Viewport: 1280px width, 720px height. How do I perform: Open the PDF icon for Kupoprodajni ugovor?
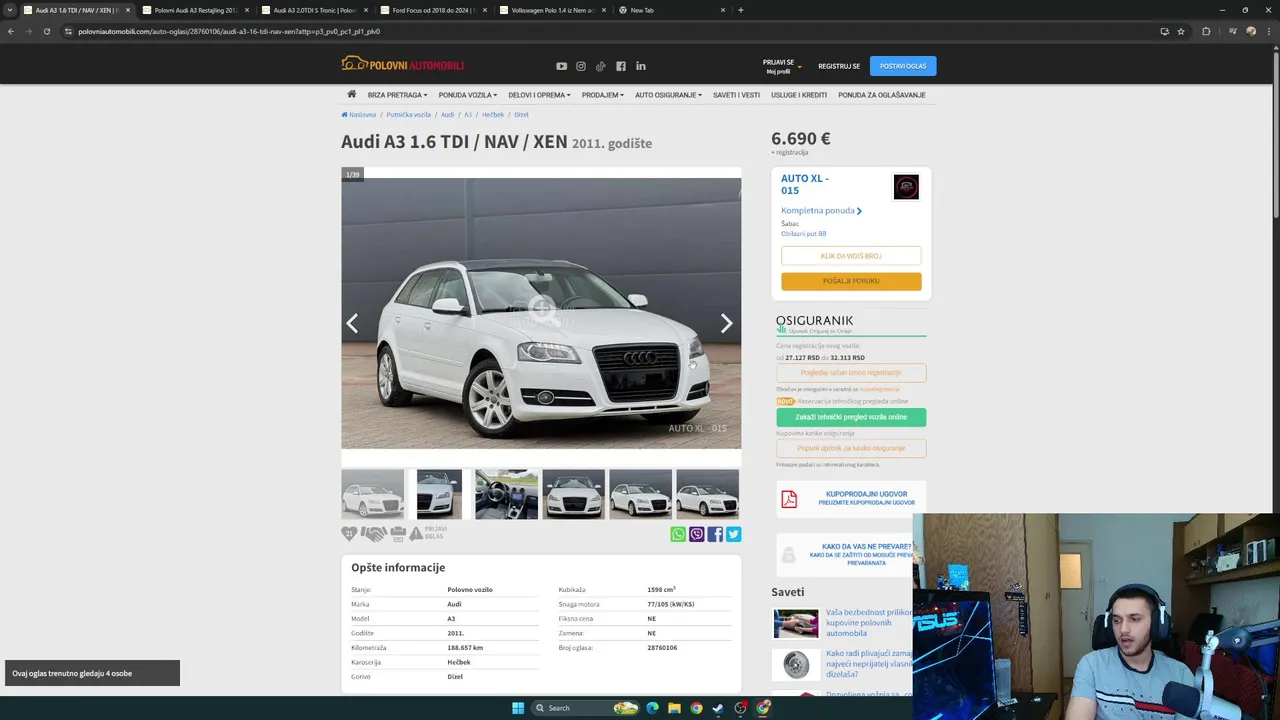789,499
